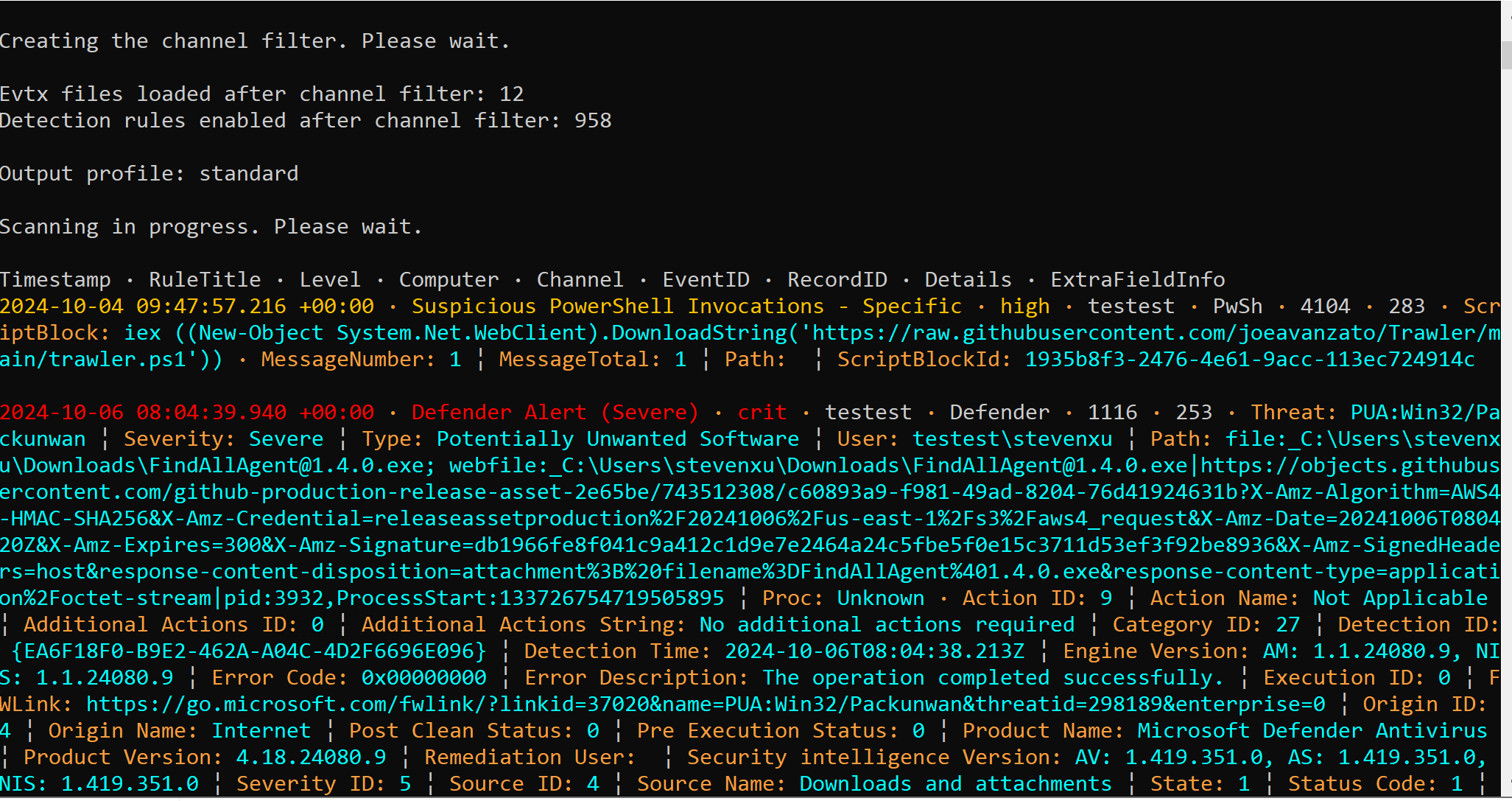Image resolution: width=1512 pixels, height=801 pixels.
Task: Click 'Defender Alert (Severe)' rule title
Action: point(555,413)
